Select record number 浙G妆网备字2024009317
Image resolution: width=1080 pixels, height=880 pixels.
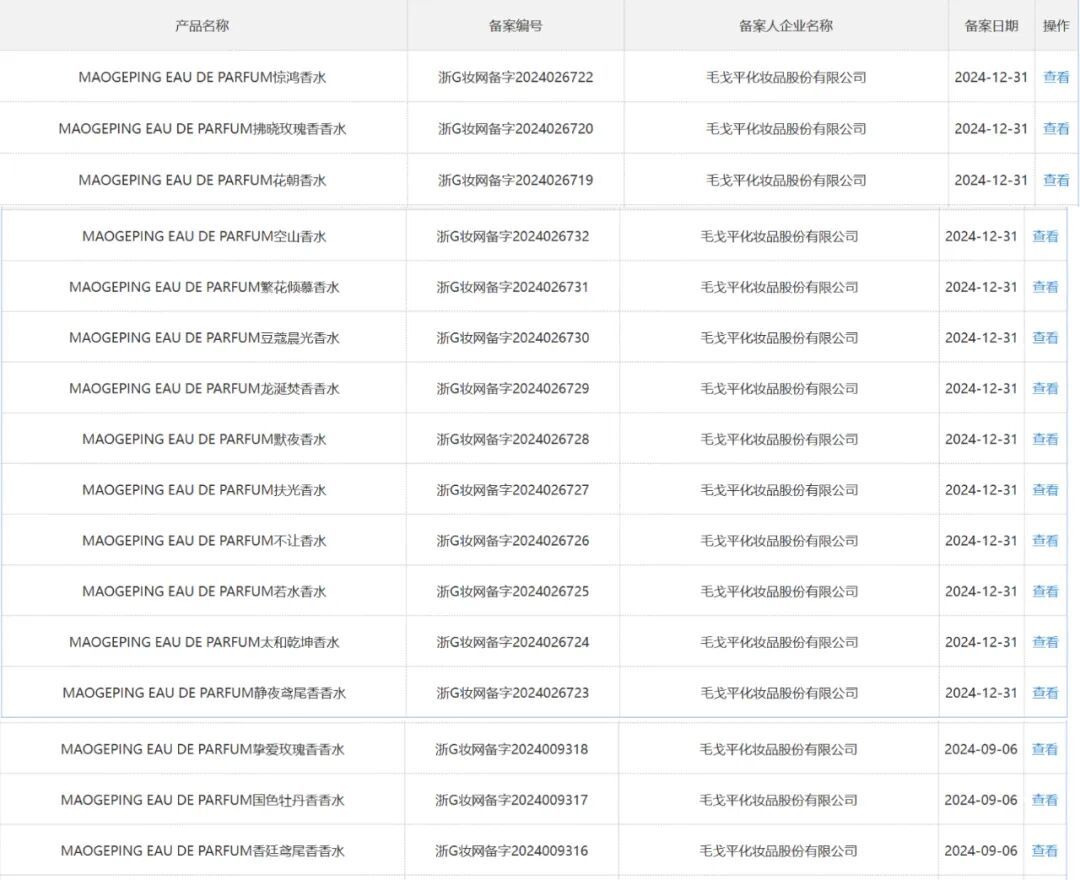(x=512, y=800)
